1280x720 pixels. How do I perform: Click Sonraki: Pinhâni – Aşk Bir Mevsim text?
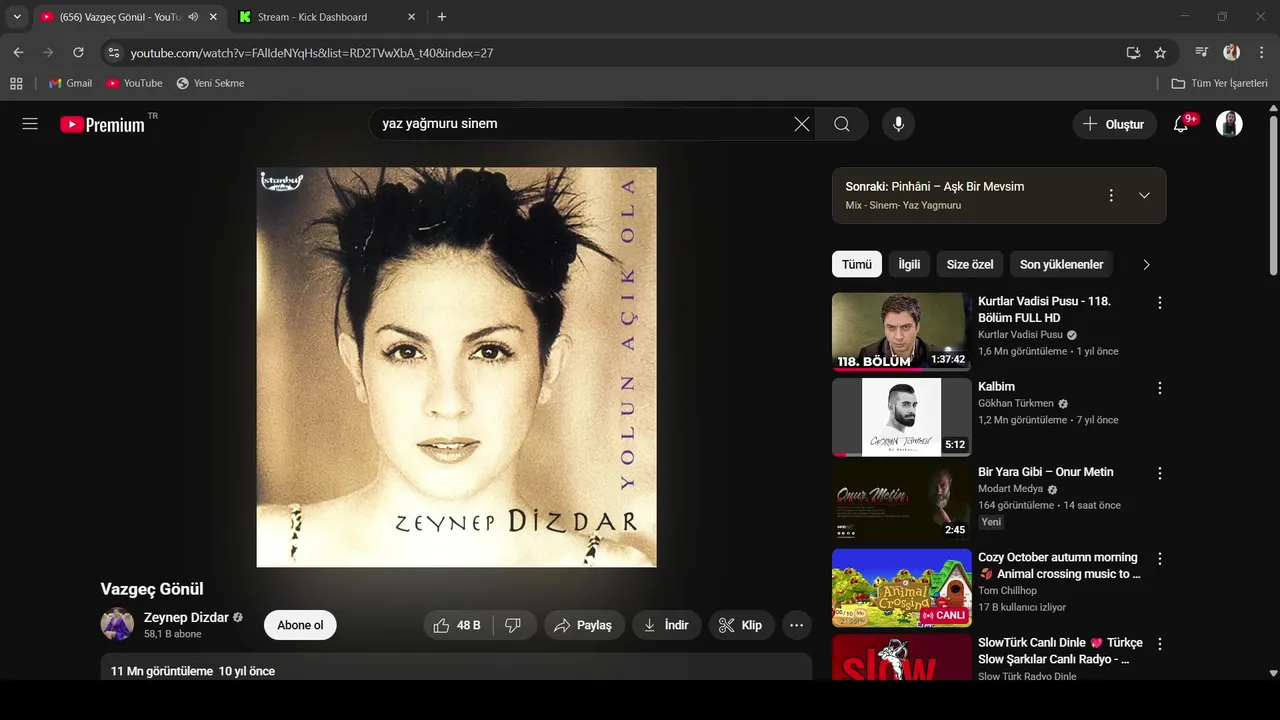(x=934, y=186)
